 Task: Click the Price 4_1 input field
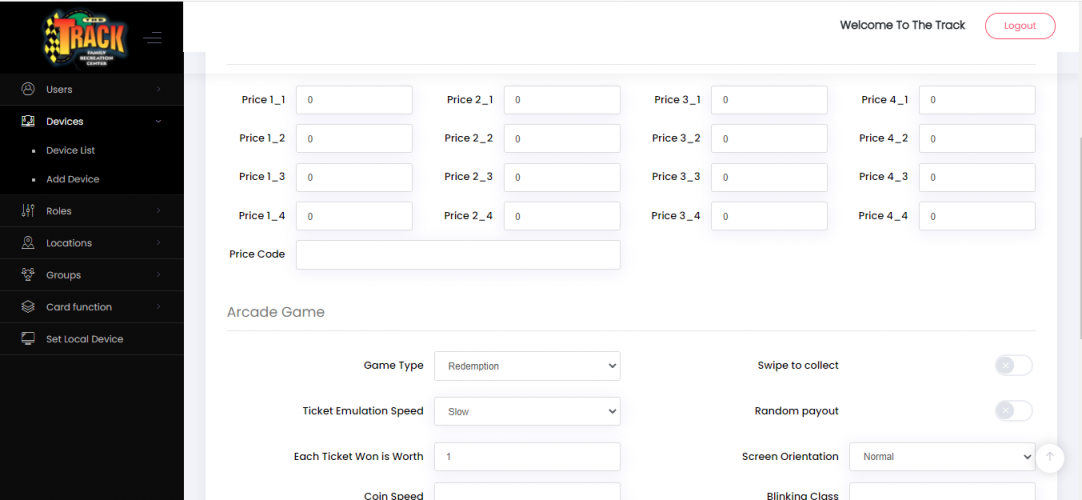pos(977,100)
